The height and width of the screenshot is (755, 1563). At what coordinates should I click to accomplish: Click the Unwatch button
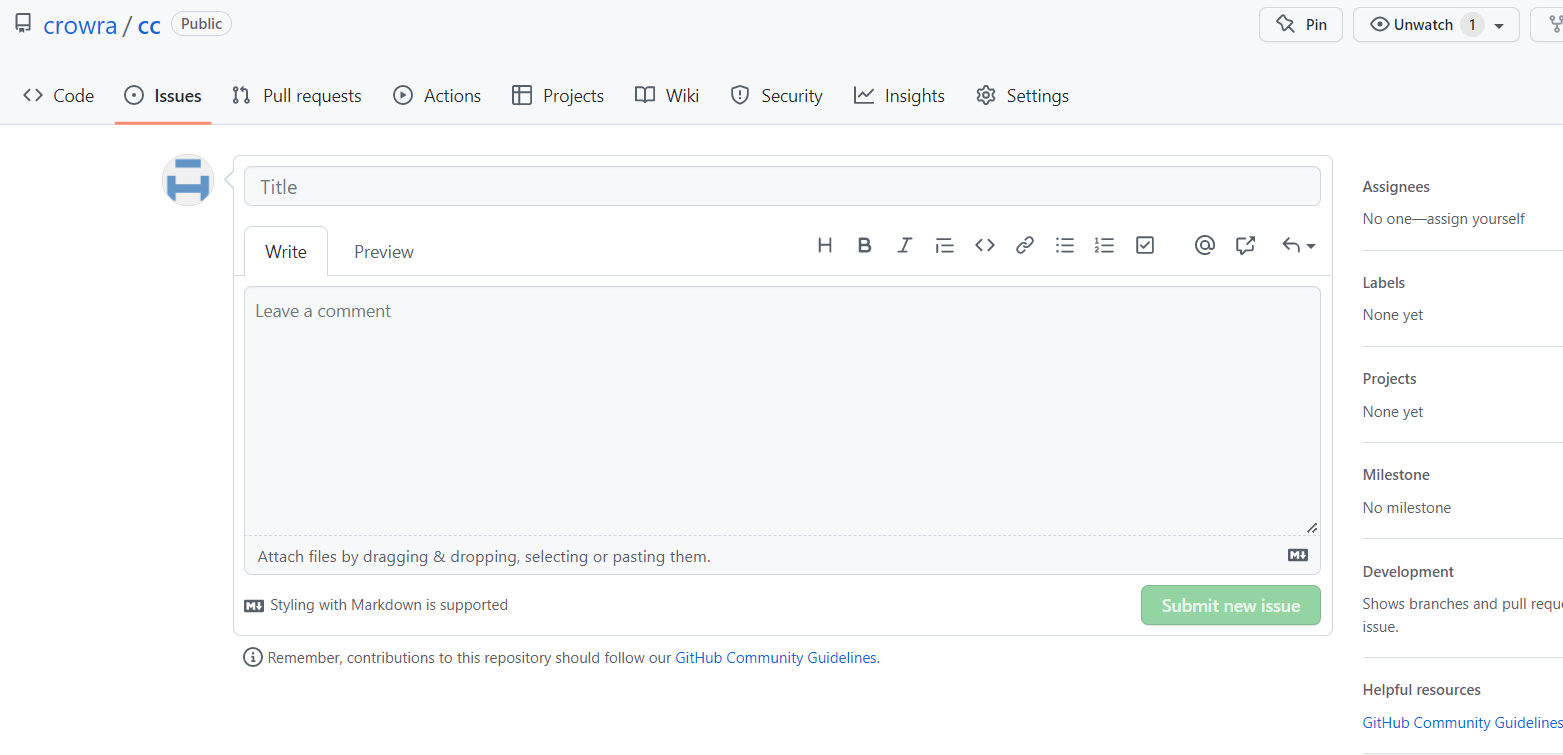point(1436,25)
